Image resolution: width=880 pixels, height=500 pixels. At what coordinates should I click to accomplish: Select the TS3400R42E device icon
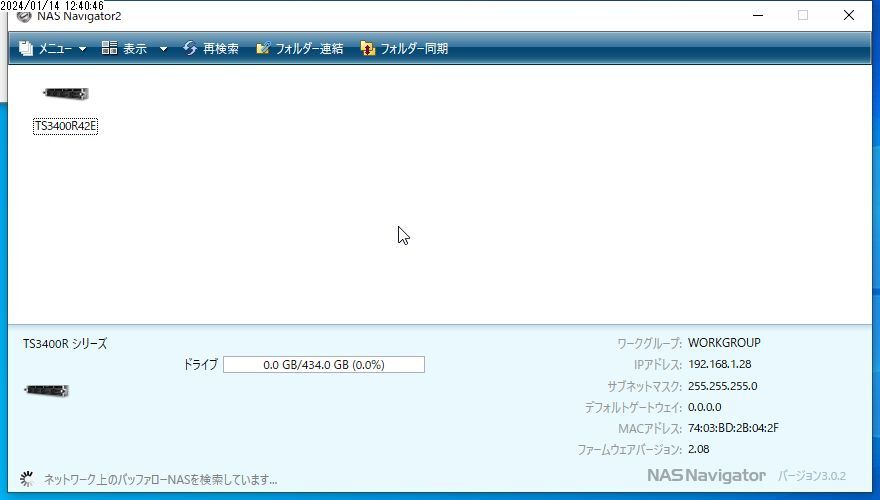click(x=66, y=93)
